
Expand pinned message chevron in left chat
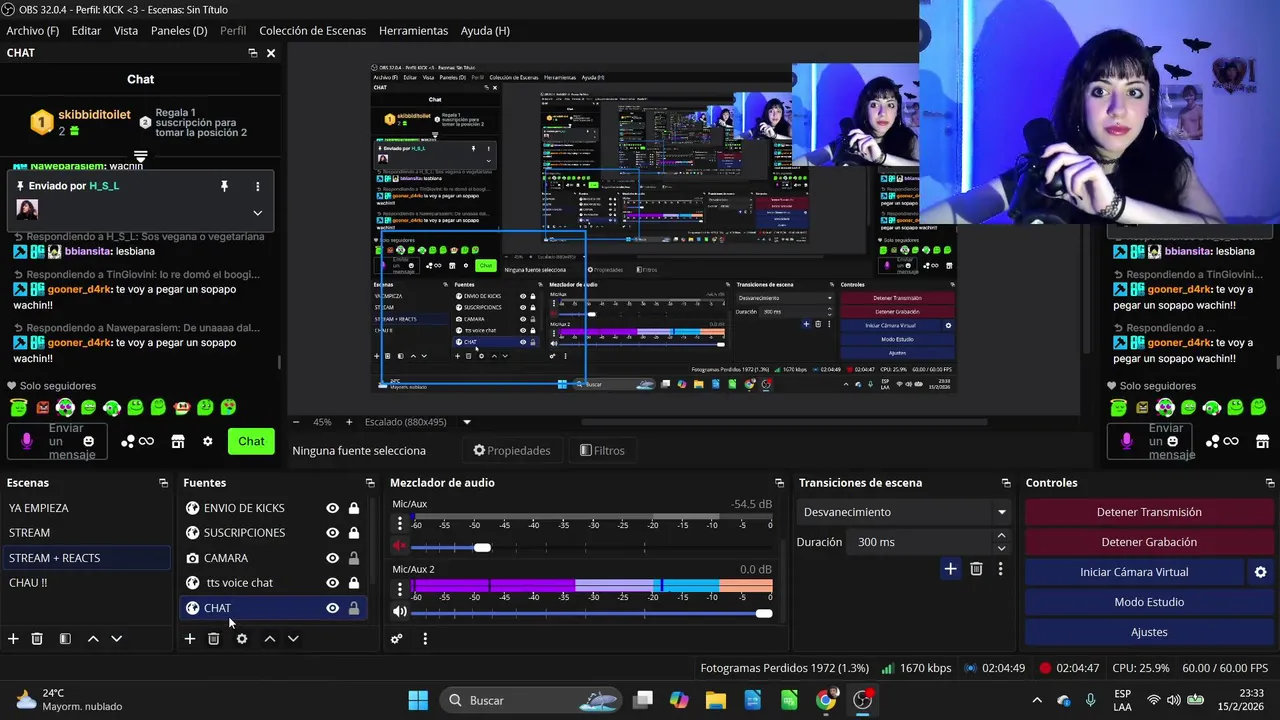[257, 212]
